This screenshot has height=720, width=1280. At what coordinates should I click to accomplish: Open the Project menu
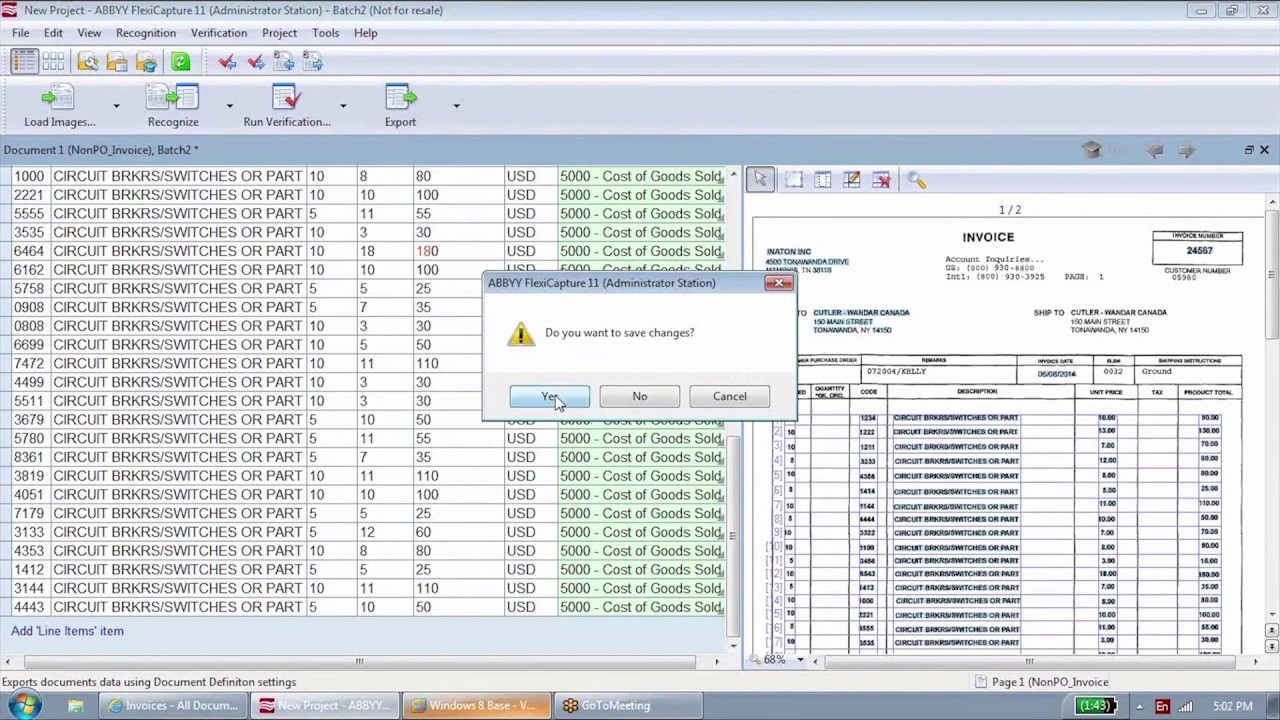279,33
